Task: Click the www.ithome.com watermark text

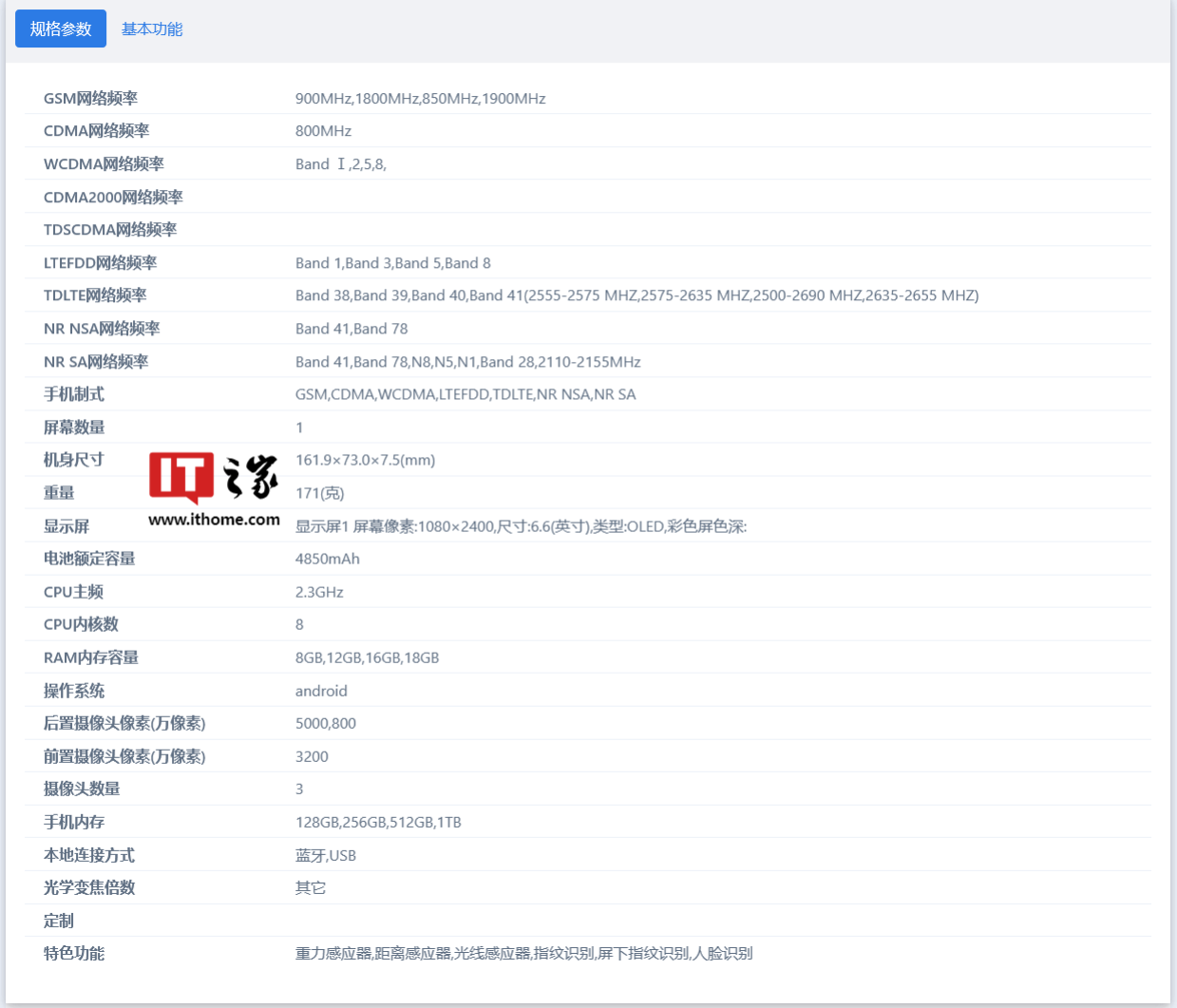Action: pos(214,520)
